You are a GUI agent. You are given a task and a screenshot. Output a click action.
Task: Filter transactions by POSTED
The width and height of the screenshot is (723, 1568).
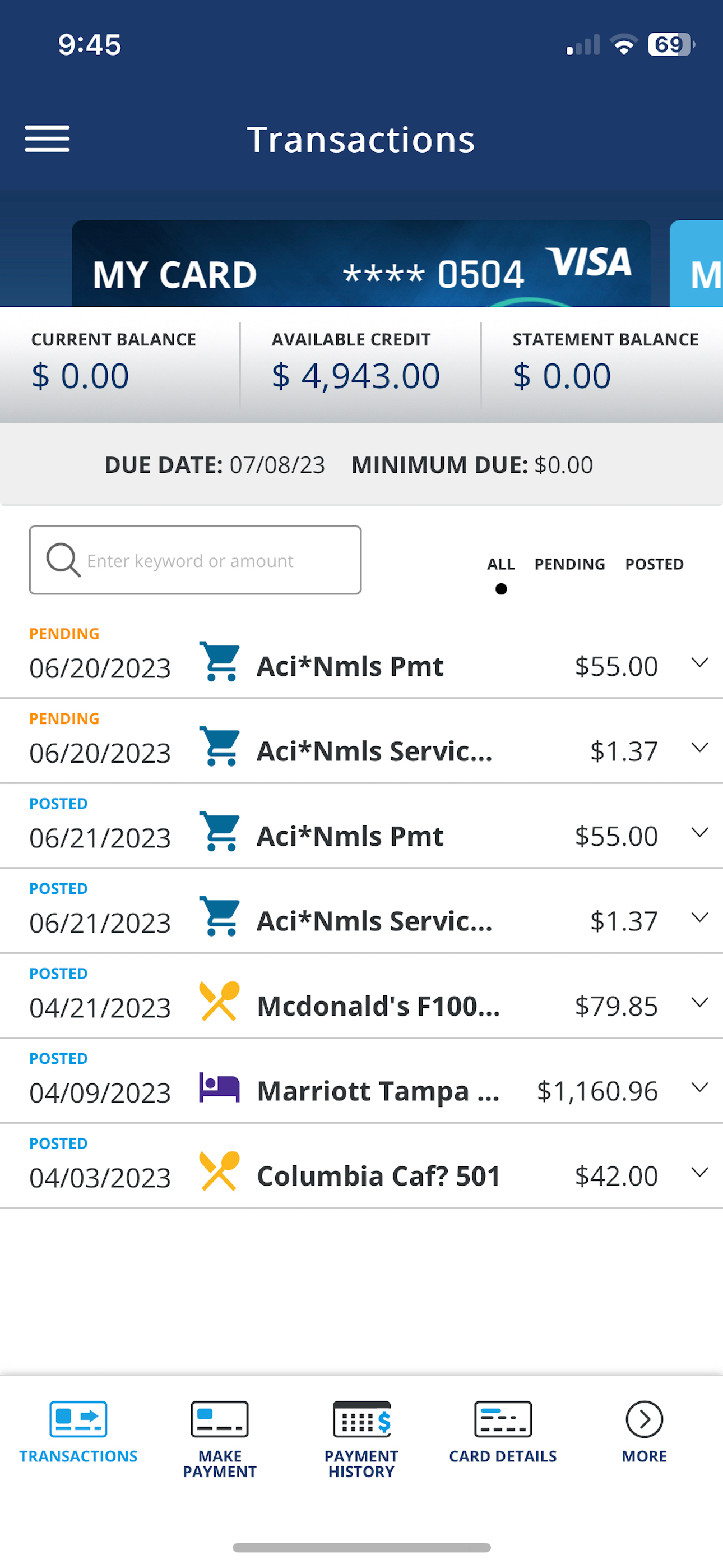click(654, 564)
